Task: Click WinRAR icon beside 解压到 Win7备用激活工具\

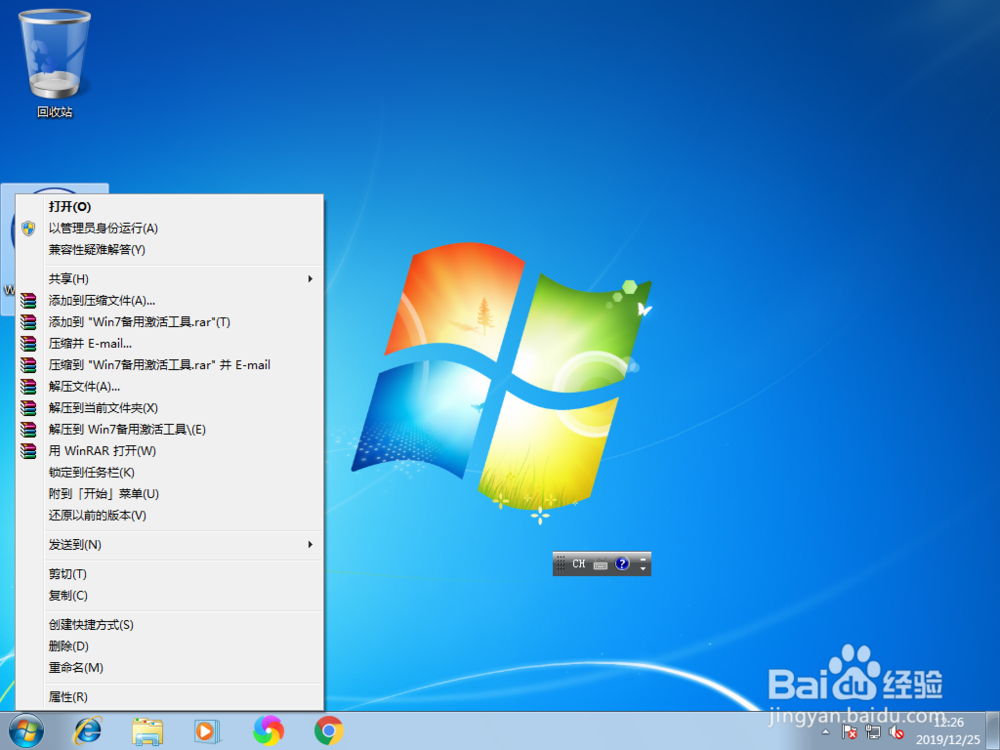Action: click(x=28, y=429)
